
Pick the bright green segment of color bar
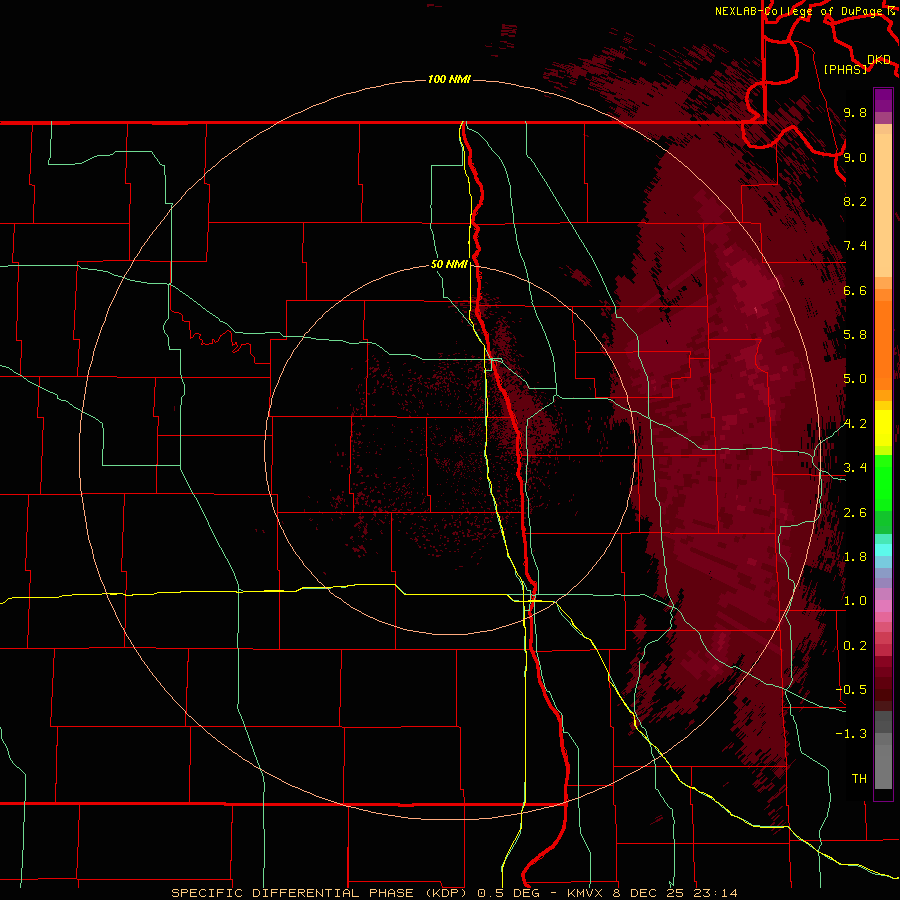click(883, 485)
